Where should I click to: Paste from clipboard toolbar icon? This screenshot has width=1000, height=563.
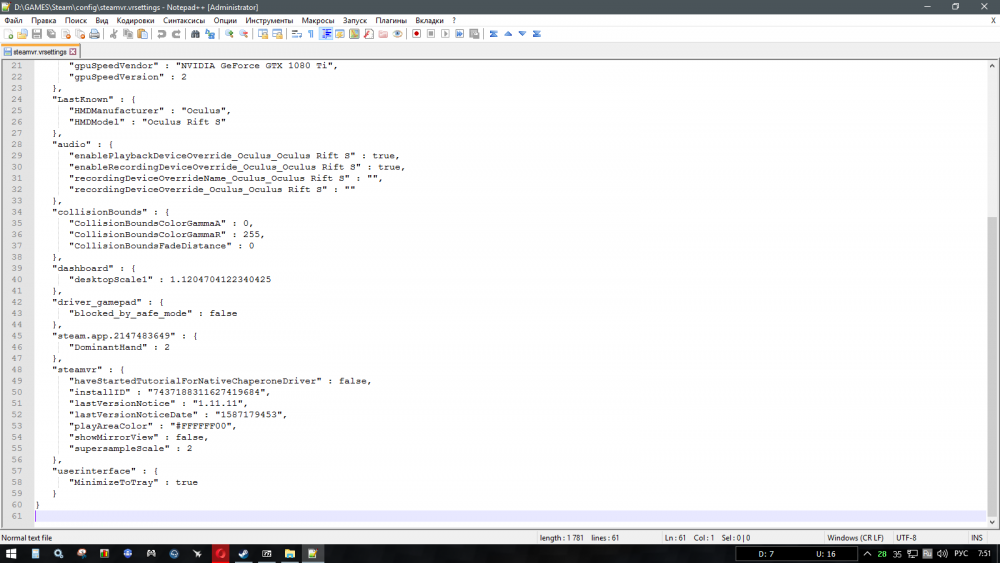tap(142, 34)
